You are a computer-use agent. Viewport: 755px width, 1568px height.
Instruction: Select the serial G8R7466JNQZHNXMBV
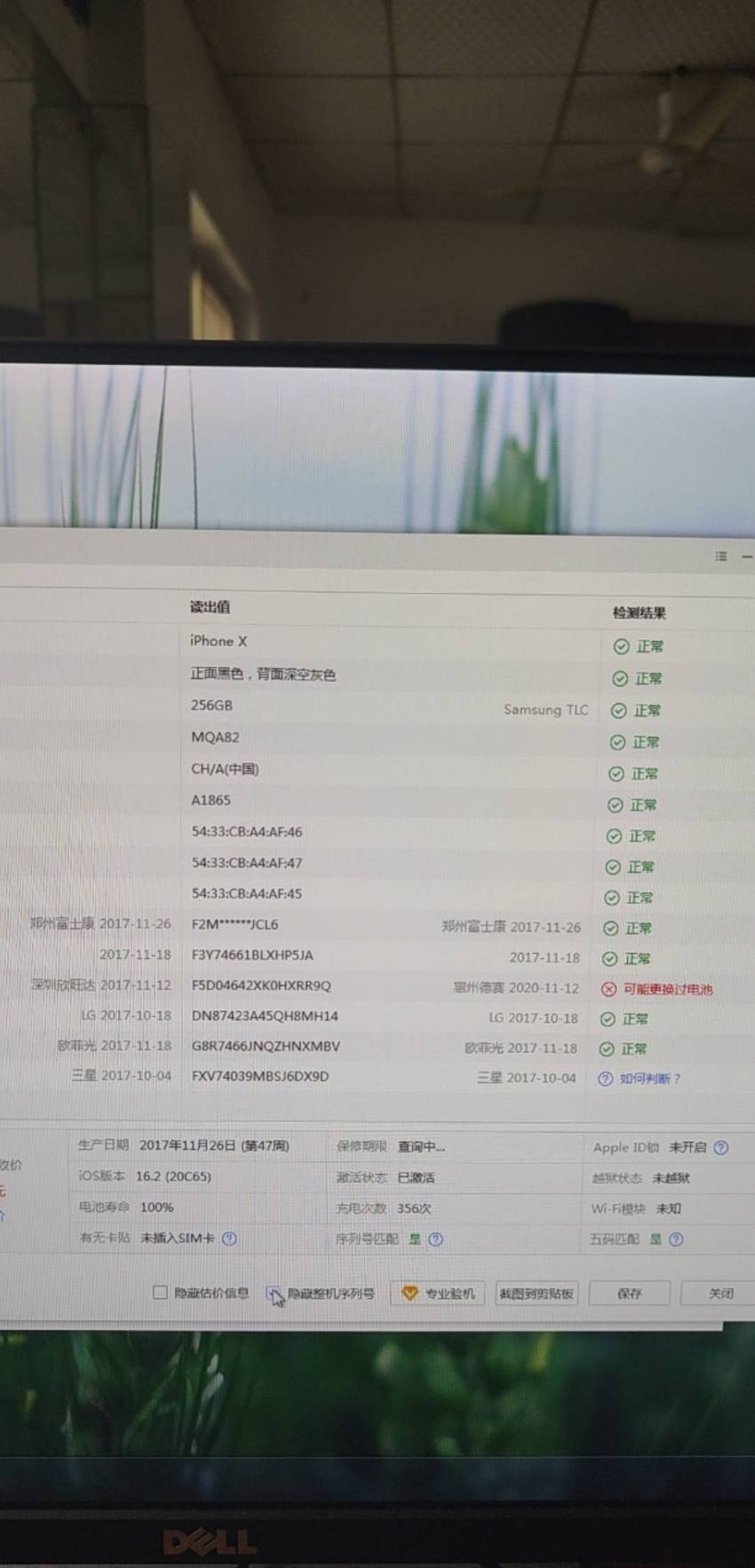tap(266, 1046)
